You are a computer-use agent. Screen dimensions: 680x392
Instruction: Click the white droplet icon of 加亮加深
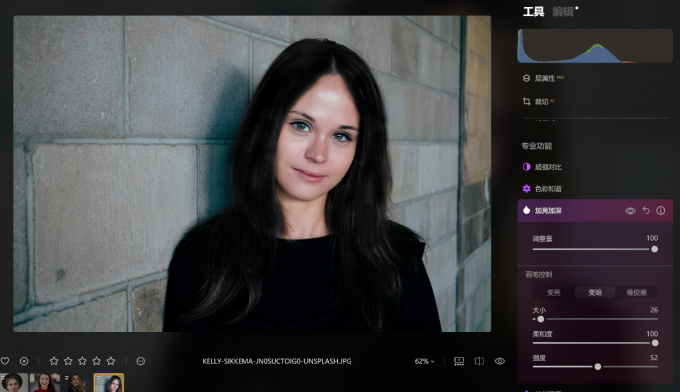(526, 210)
